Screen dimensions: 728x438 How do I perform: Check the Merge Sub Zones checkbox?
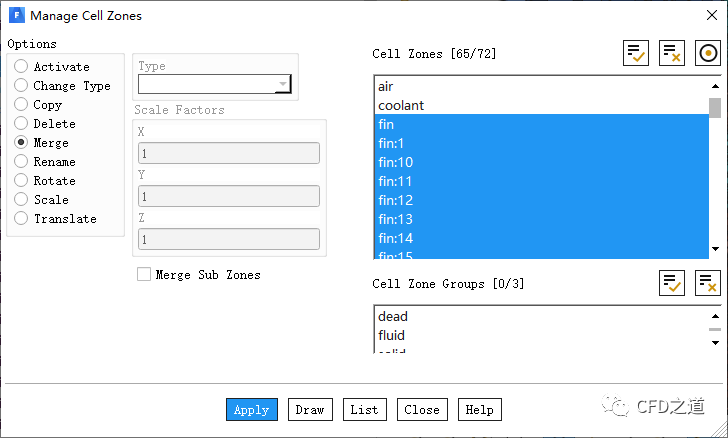[144, 274]
